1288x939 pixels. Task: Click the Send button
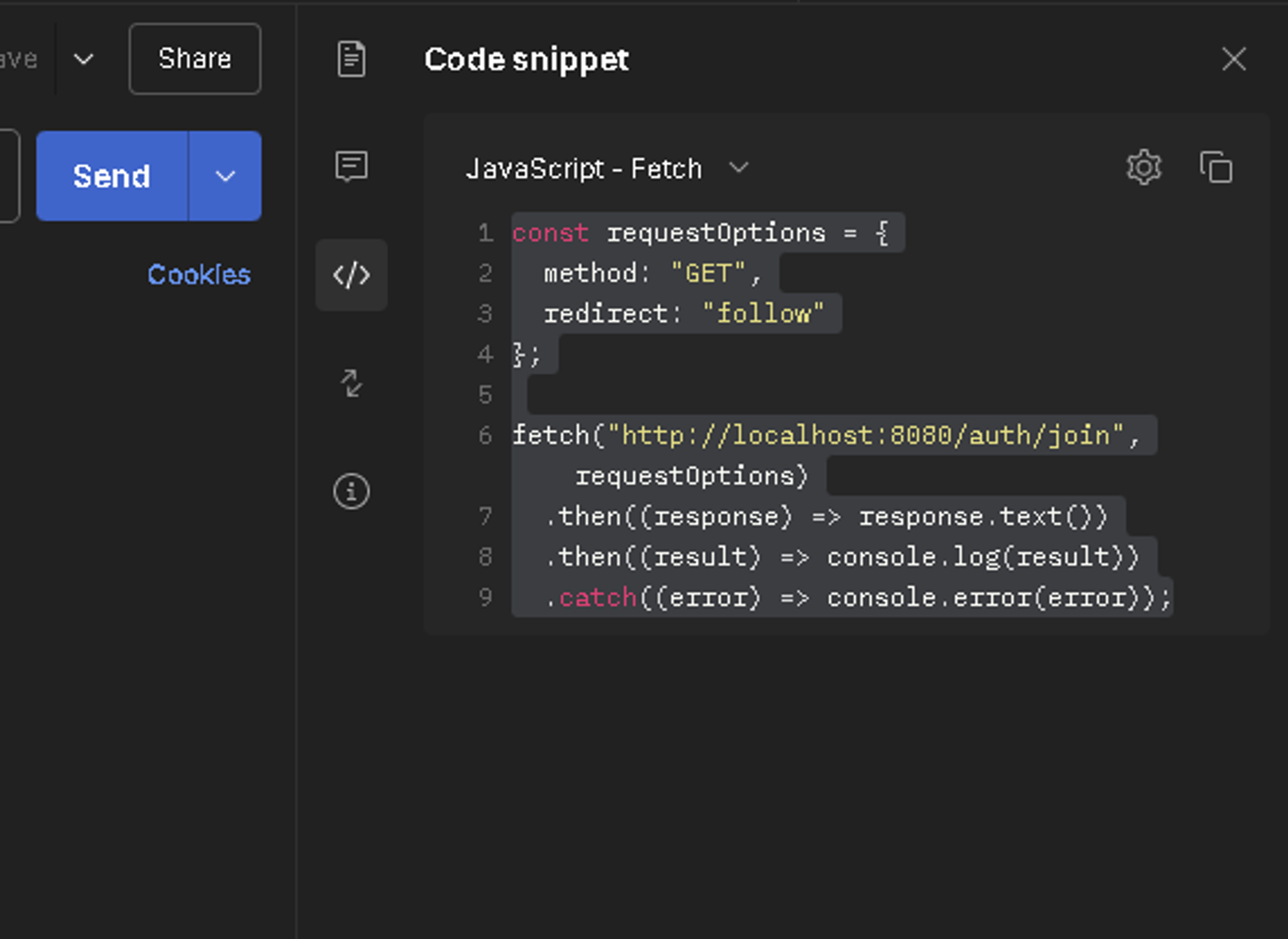coord(112,176)
